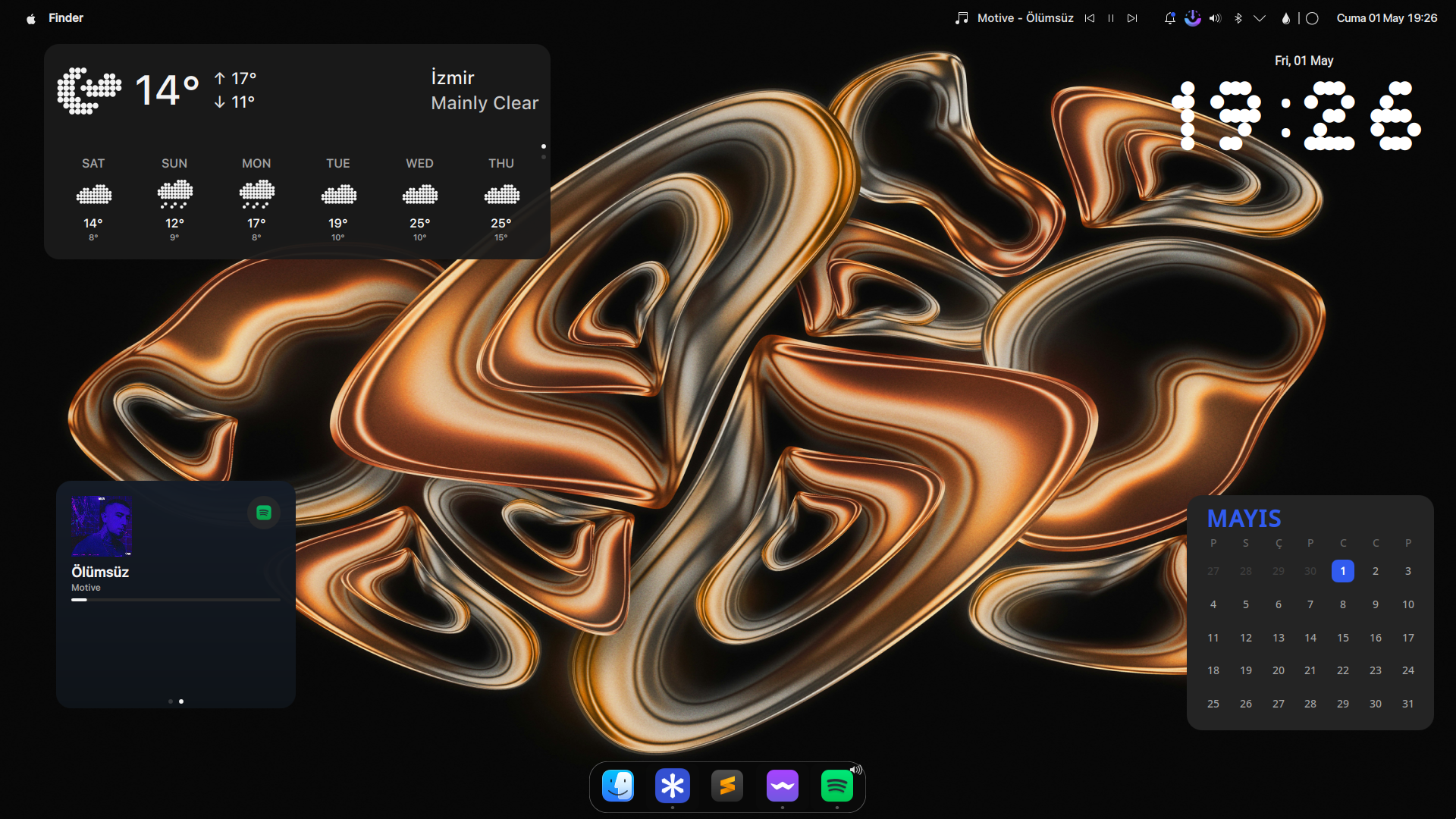Click 'Mainly Clear' weather description
Screen dimensions: 1456x819
click(485, 102)
